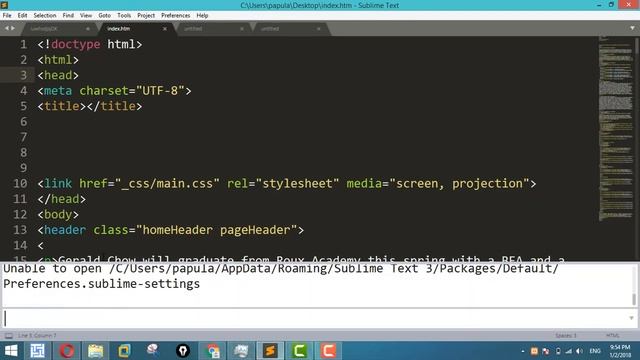Click the empty title tag line
This screenshot has width=640, height=360.
[90, 106]
